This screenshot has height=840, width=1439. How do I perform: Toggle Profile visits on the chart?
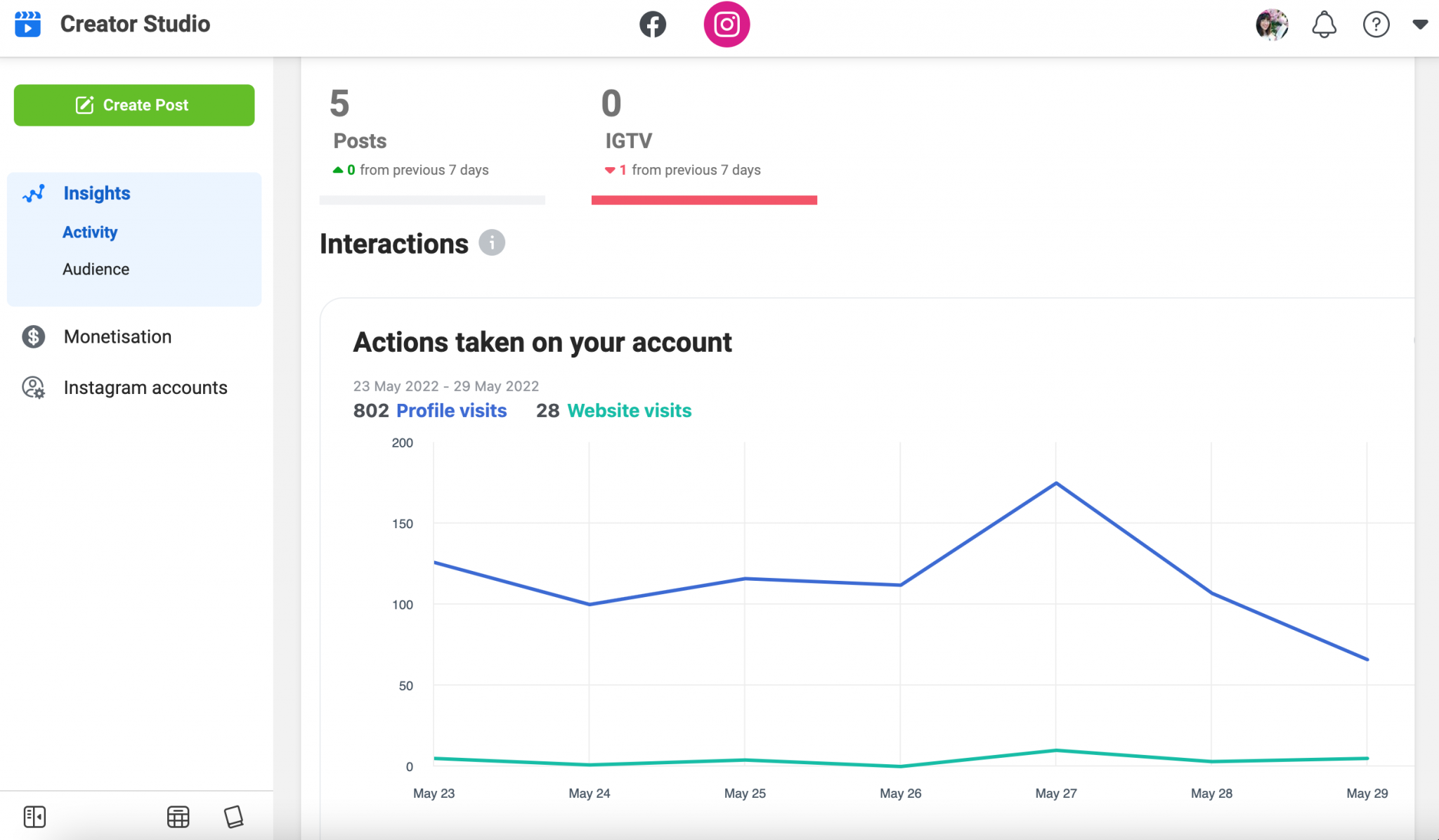click(452, 410)
